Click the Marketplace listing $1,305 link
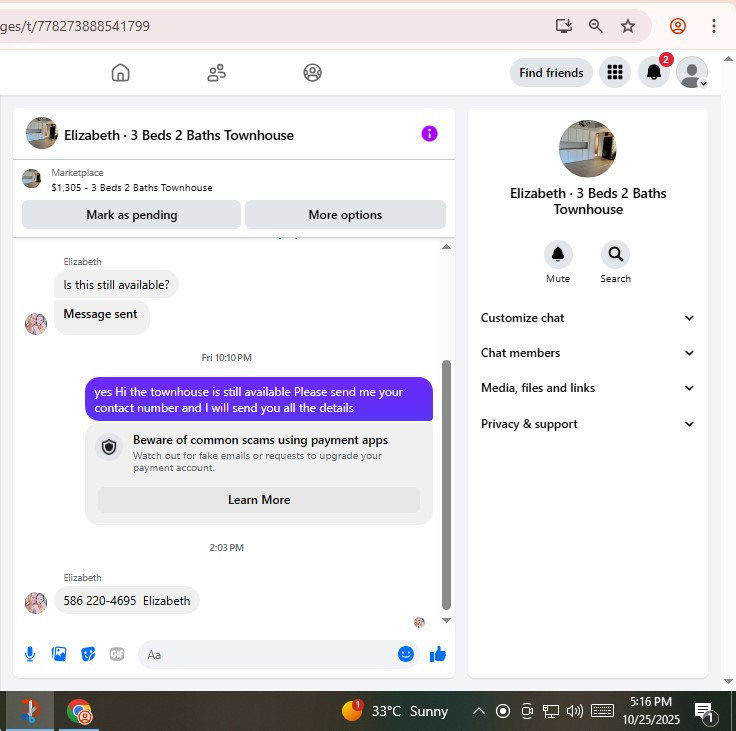This screenshot has width=736, height=731. point(131,187)
